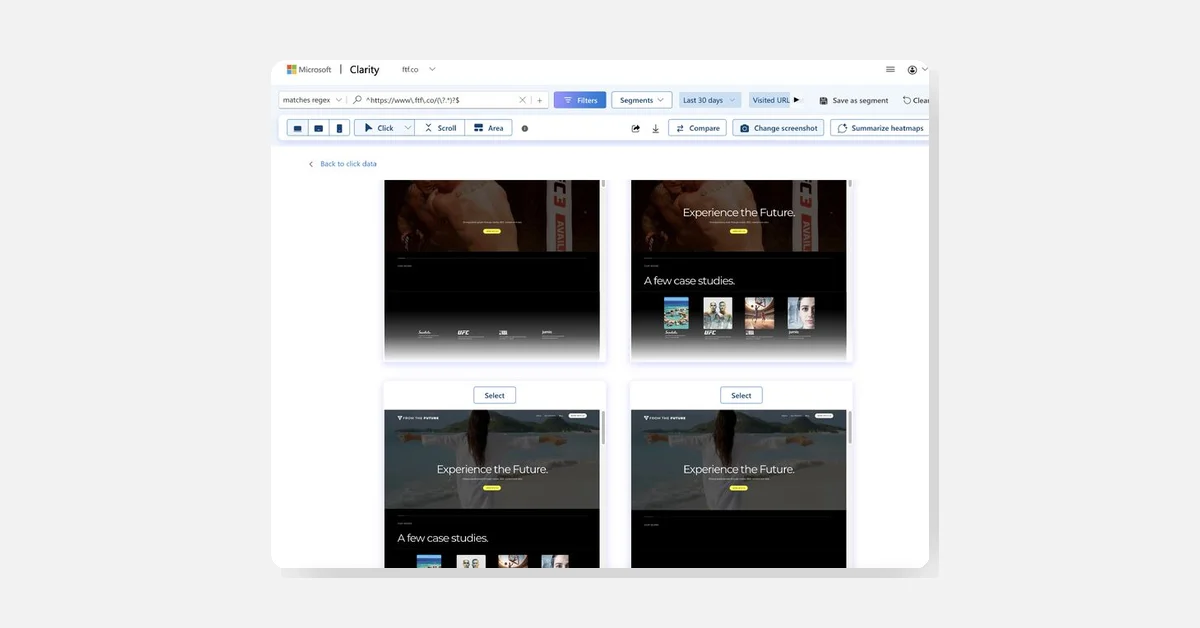Screen dimensions: 1200x628
Task: Click the Microsoft logo
Action: point(309,70)
